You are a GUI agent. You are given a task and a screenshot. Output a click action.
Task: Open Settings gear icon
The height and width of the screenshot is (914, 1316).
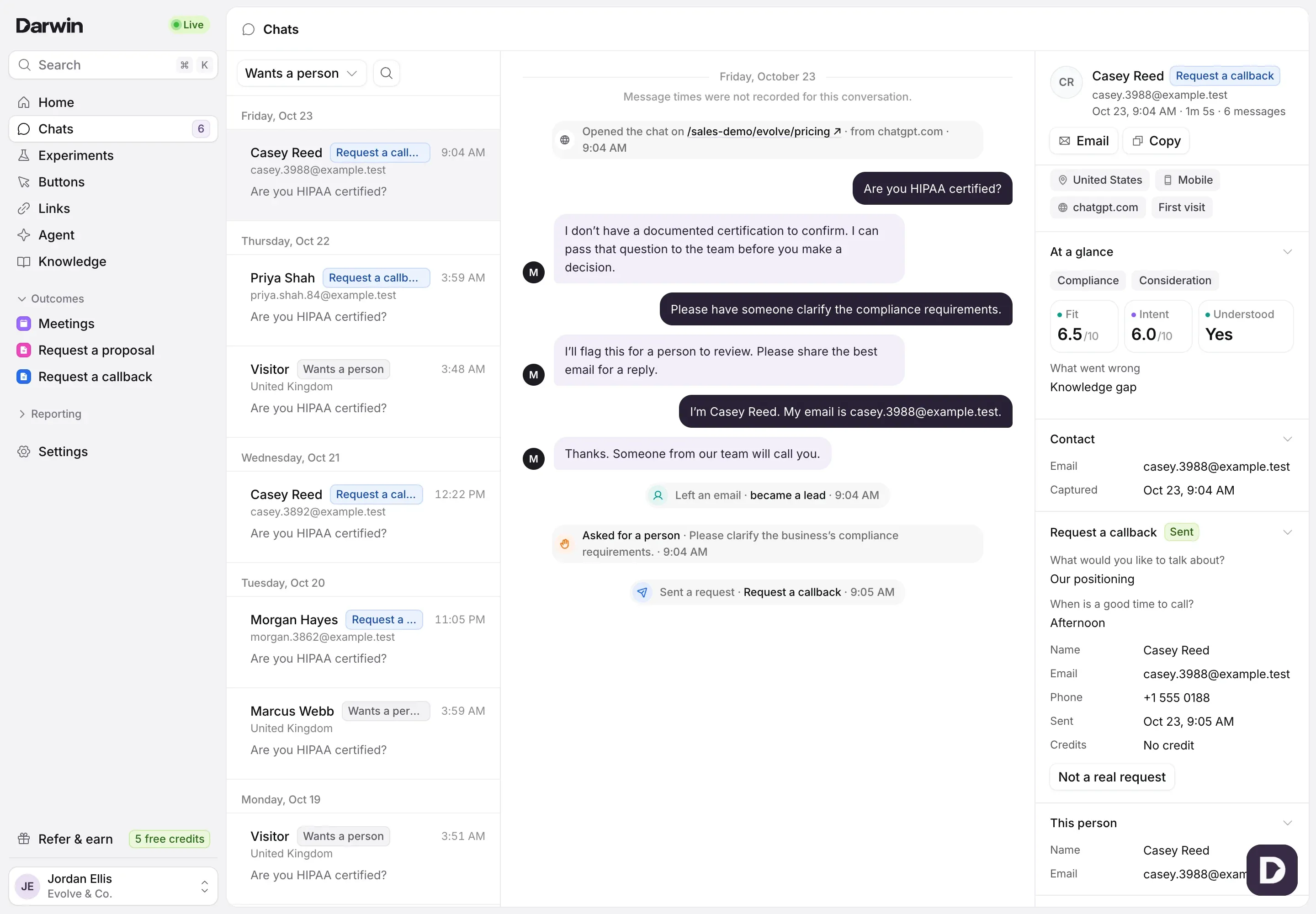tap(23, 452)
